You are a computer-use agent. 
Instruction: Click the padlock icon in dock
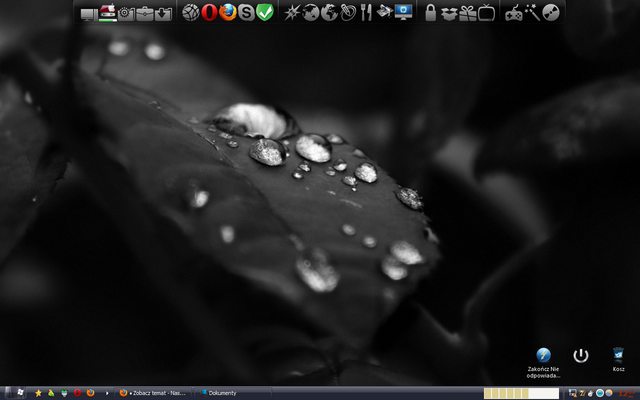pos(430,13)
